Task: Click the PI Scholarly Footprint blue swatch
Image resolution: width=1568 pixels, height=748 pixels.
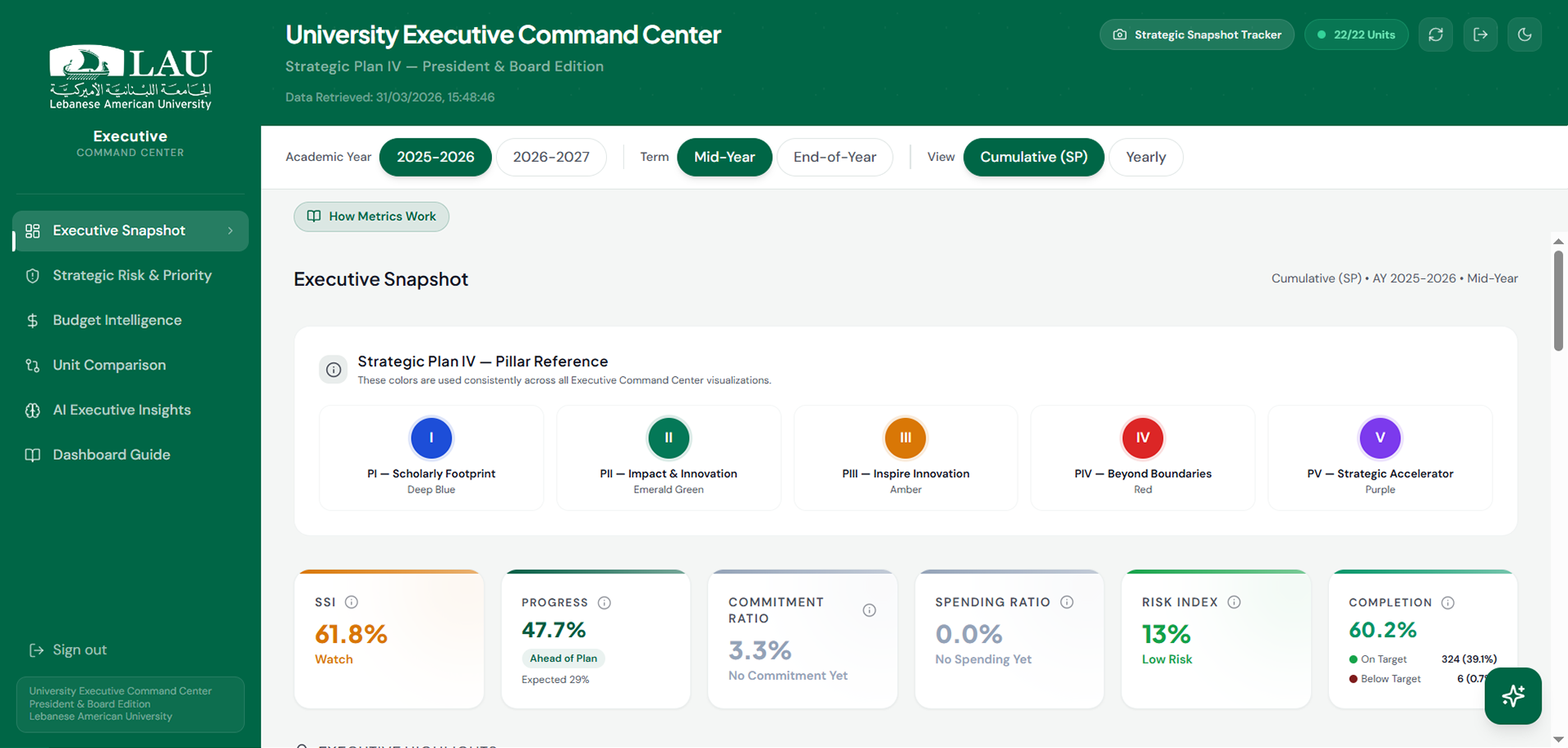Action: [431, 438]
